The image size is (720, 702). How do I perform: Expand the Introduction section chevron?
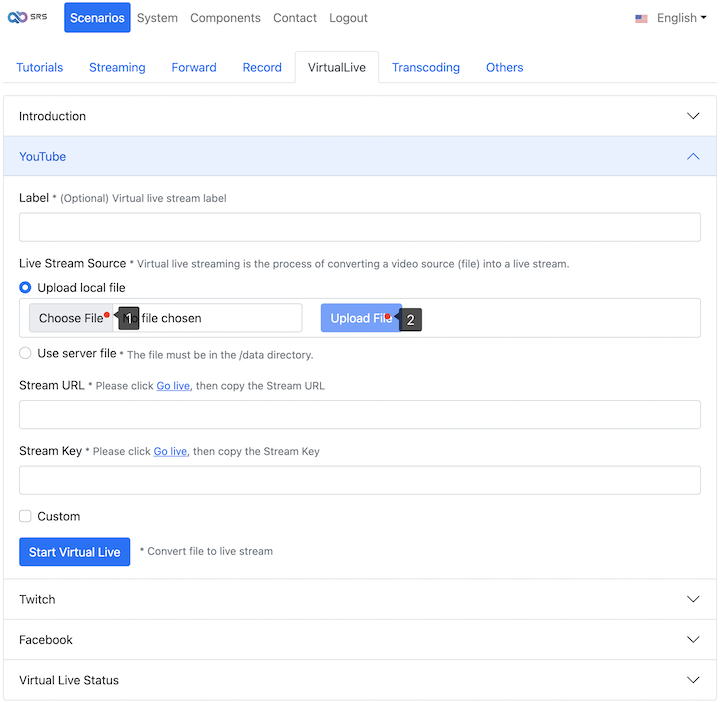click(693, 116)
